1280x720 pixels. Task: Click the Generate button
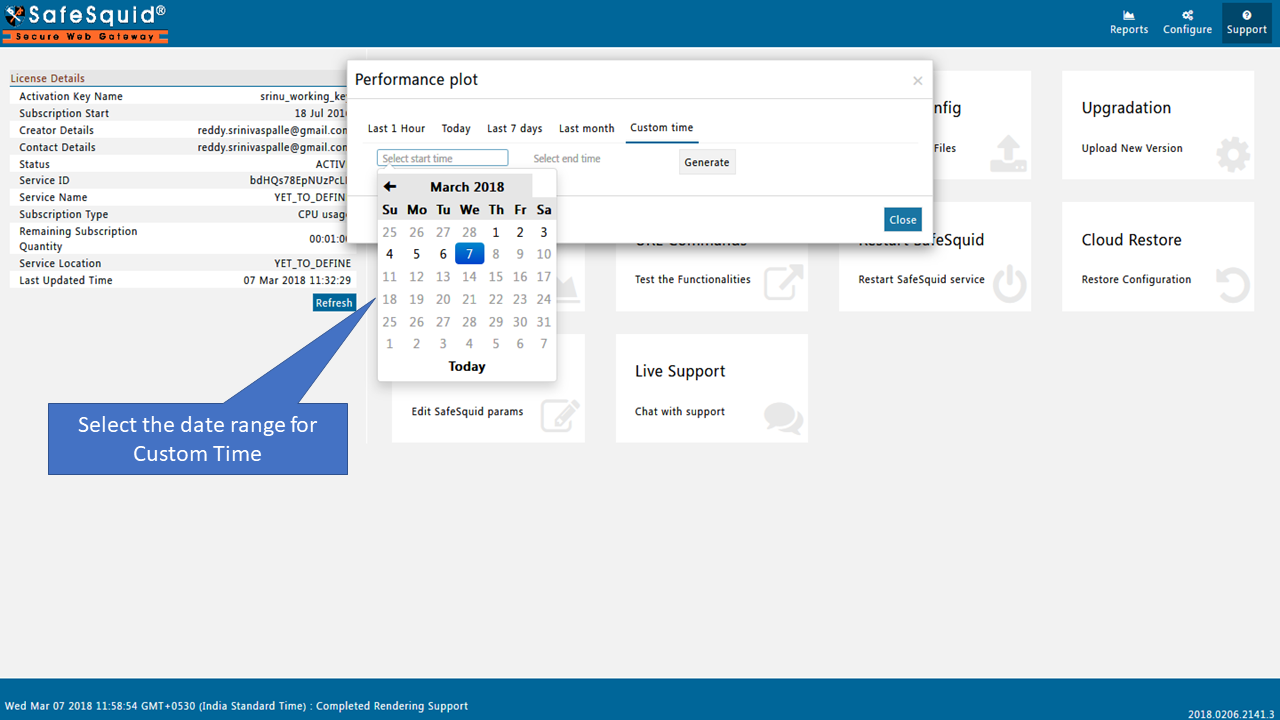coord(707,162)
